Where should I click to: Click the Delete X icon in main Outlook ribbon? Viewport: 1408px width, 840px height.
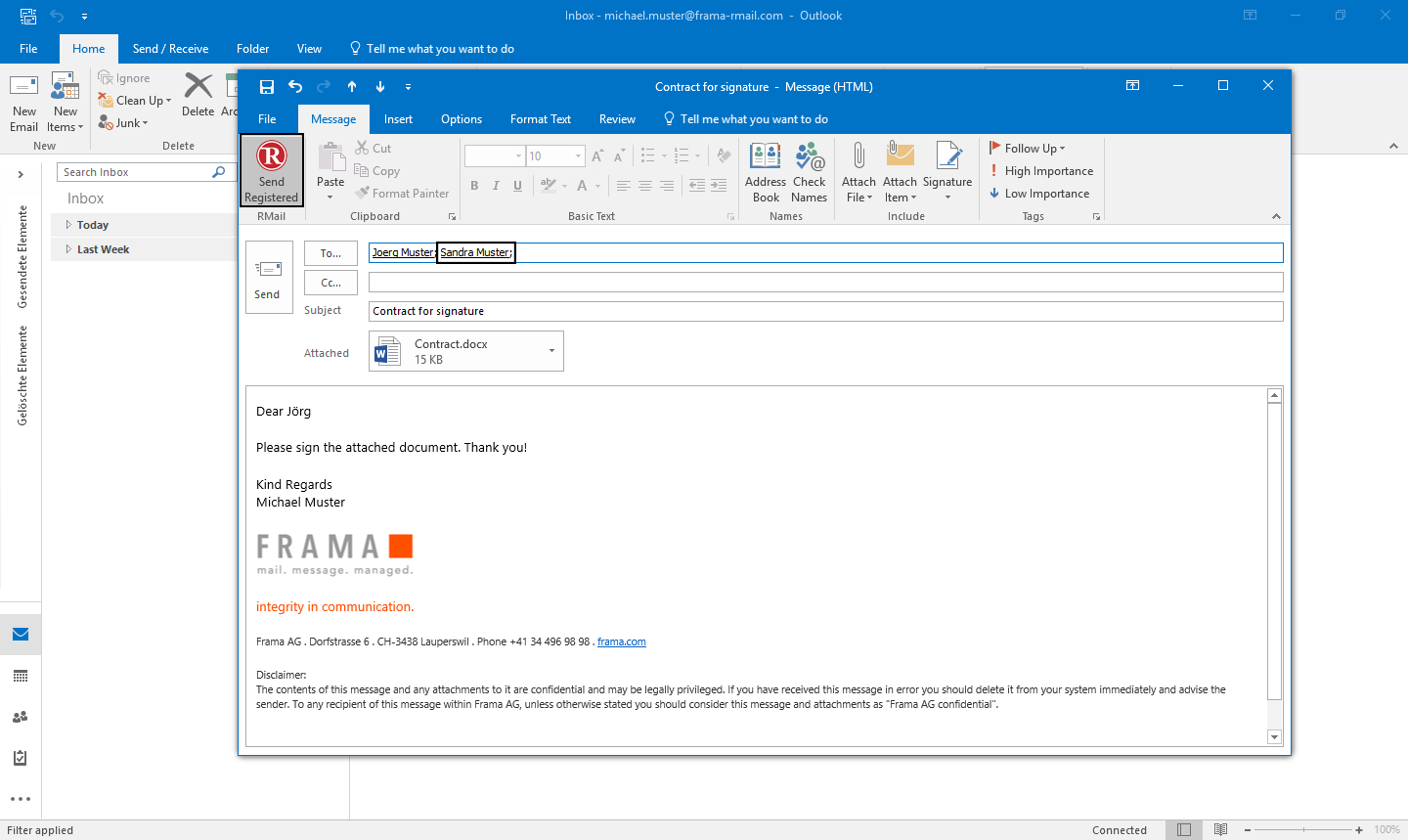pyautogui.click(x=198, y=86)
